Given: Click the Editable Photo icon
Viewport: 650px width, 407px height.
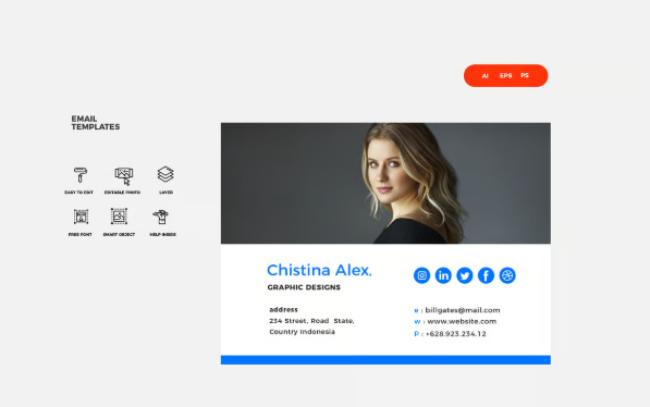Looking at the screenshot, I should coord(124,176).
